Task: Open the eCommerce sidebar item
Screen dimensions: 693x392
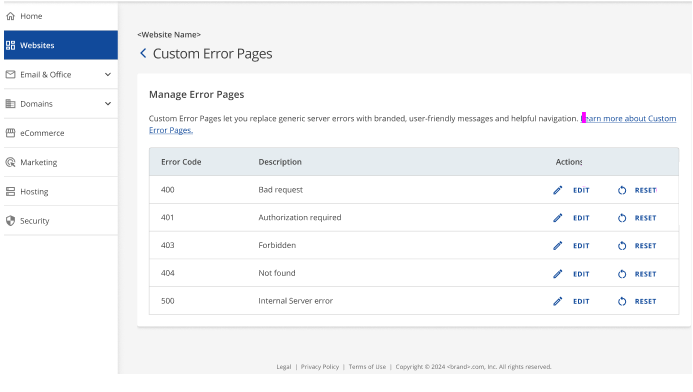Action: click(61, 133)
